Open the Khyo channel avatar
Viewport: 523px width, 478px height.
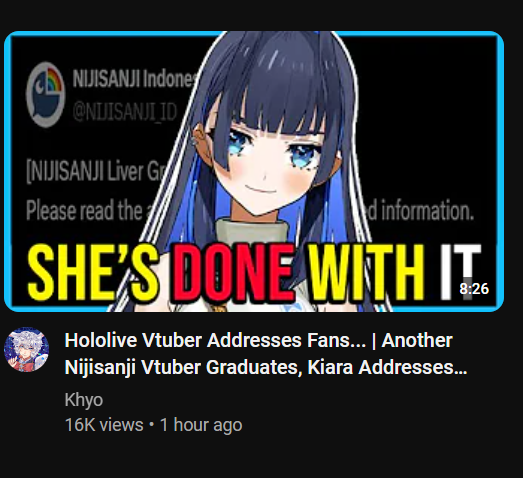(26, 349)
